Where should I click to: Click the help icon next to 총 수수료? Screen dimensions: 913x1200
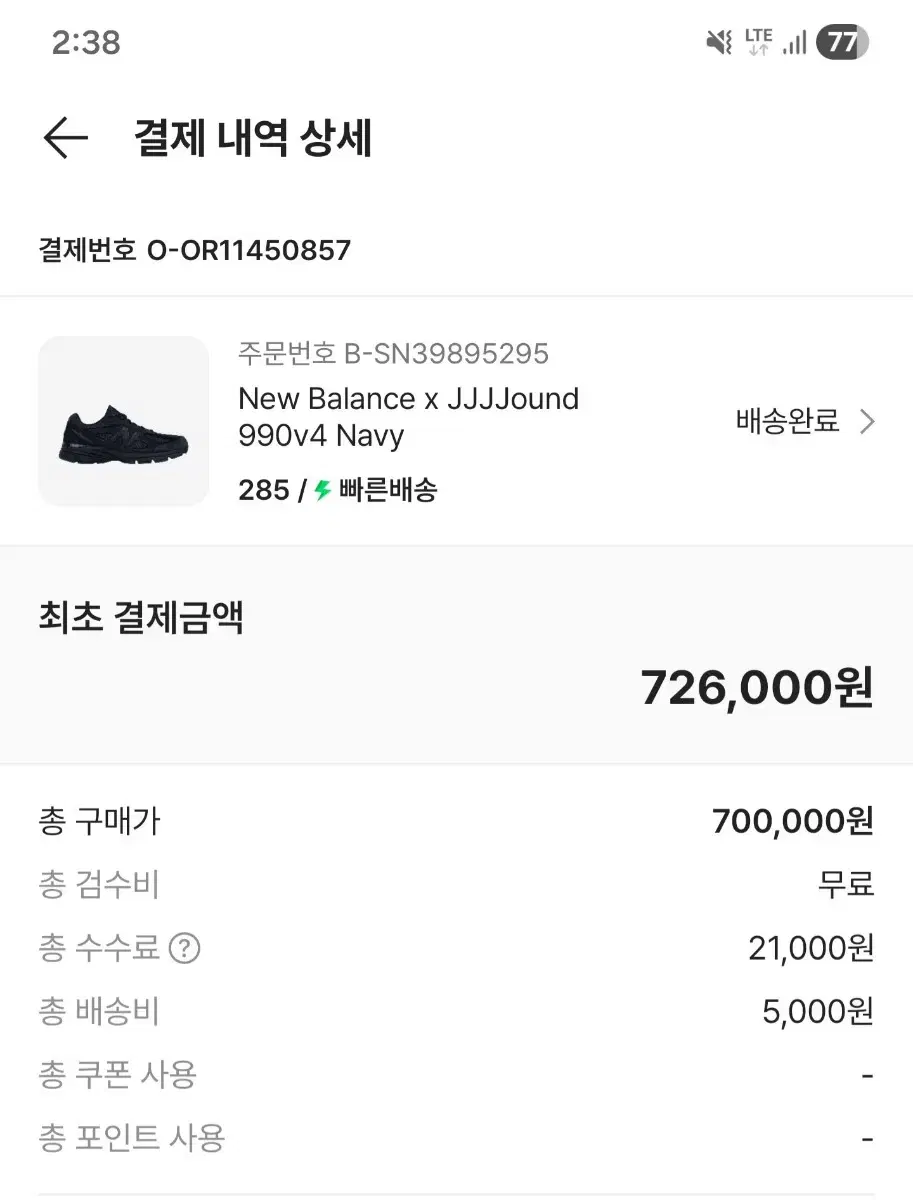click(x=184, y=948)
